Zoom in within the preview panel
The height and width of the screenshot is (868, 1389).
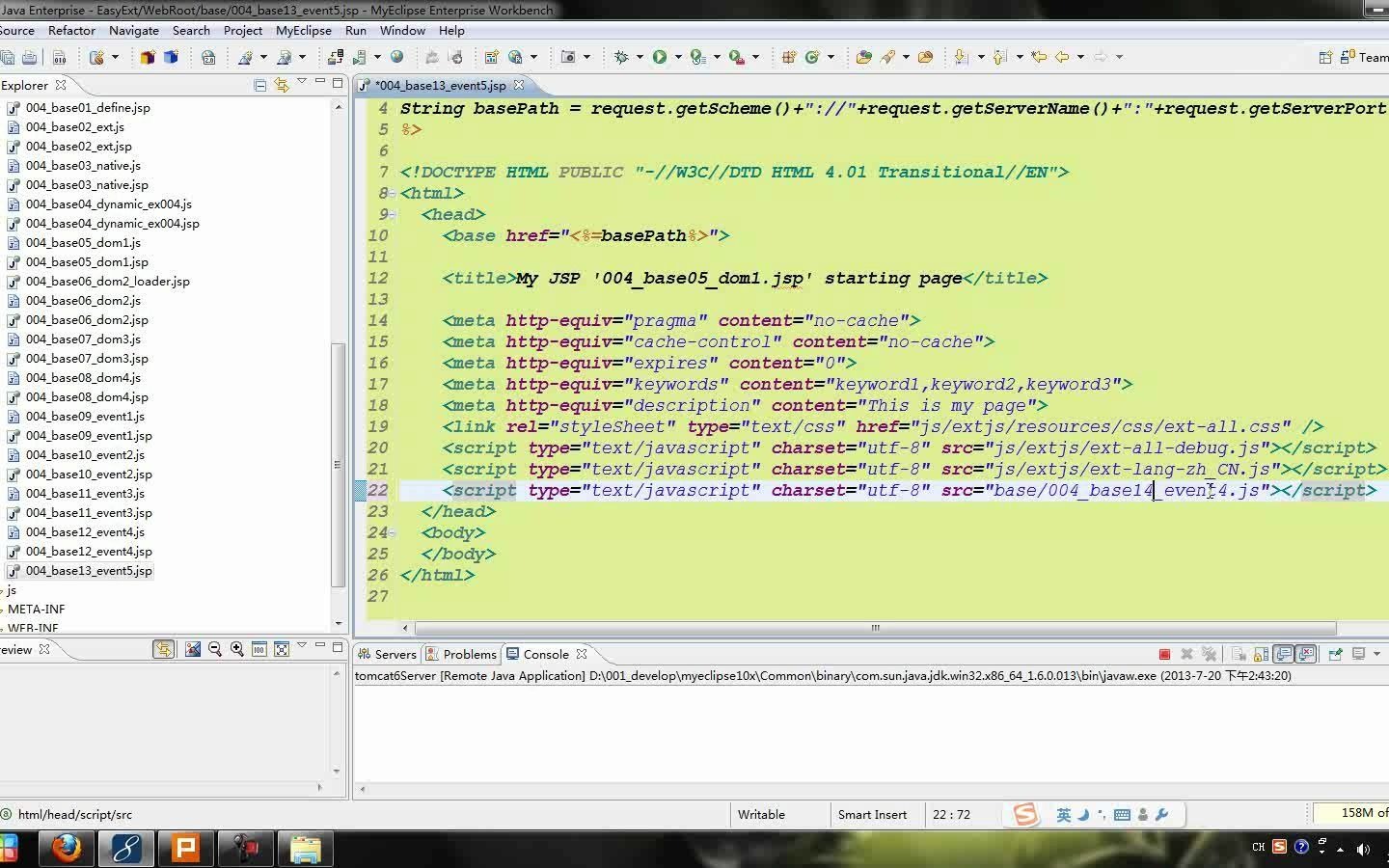pyautogui.click(x=237, y=649)
